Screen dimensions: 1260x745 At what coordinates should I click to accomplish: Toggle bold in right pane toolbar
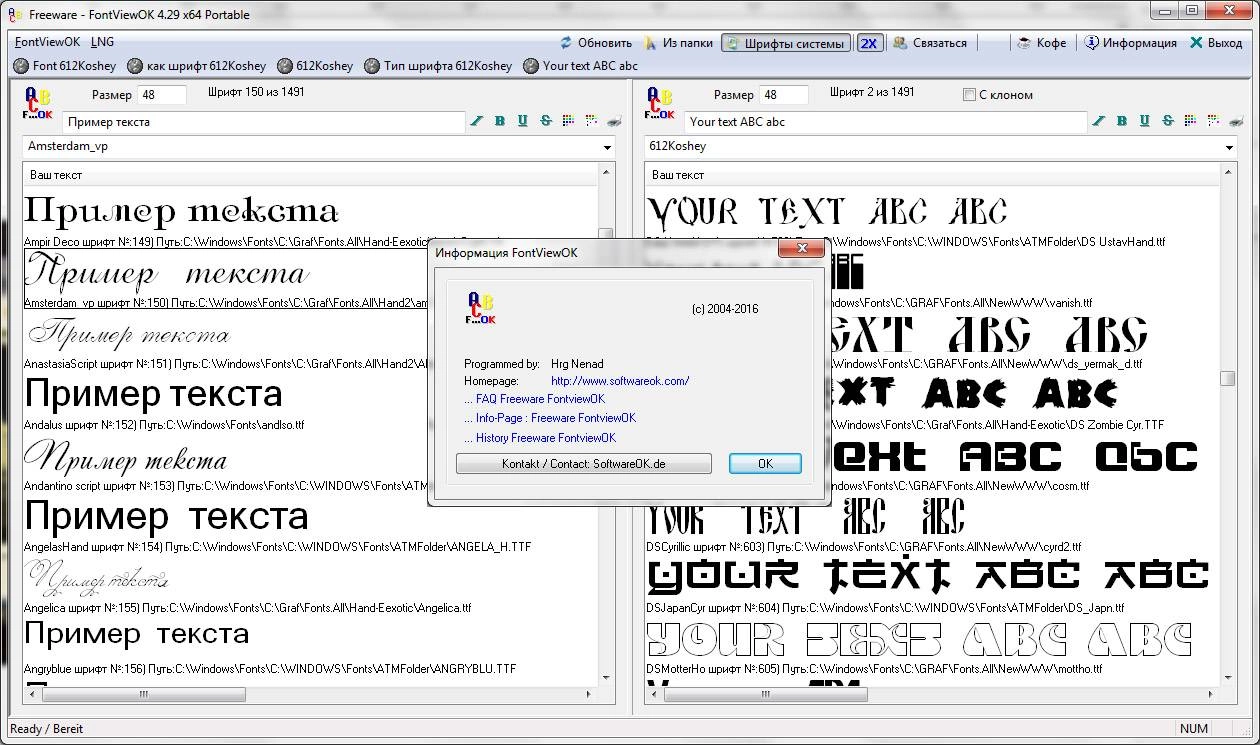pos(1122,121)
